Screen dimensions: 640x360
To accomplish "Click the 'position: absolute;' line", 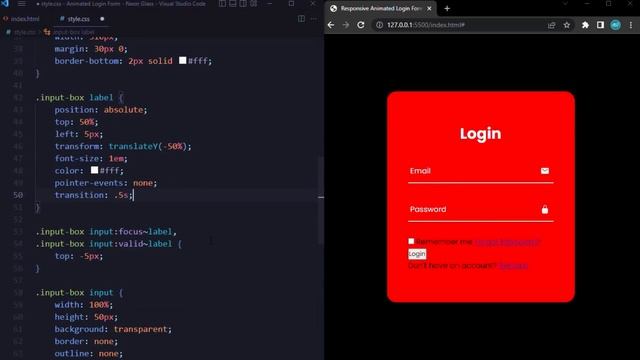I will [101, 110].
